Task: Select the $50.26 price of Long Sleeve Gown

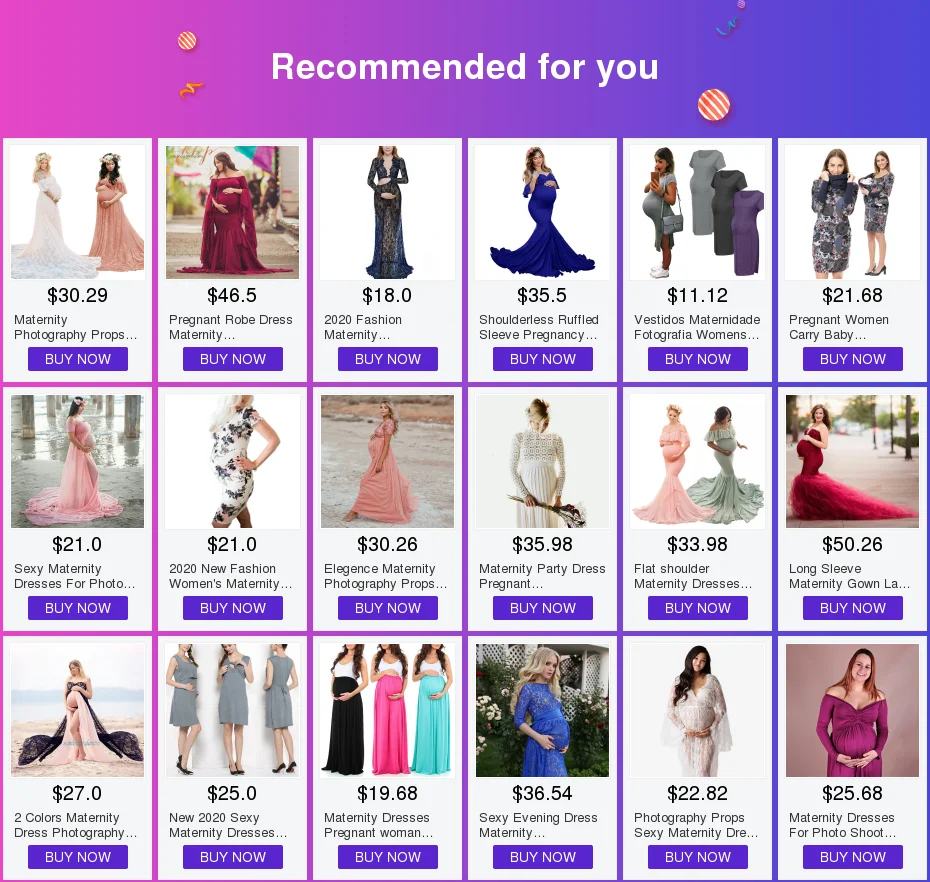Action: pyautogui.click(x=852, y=544)
